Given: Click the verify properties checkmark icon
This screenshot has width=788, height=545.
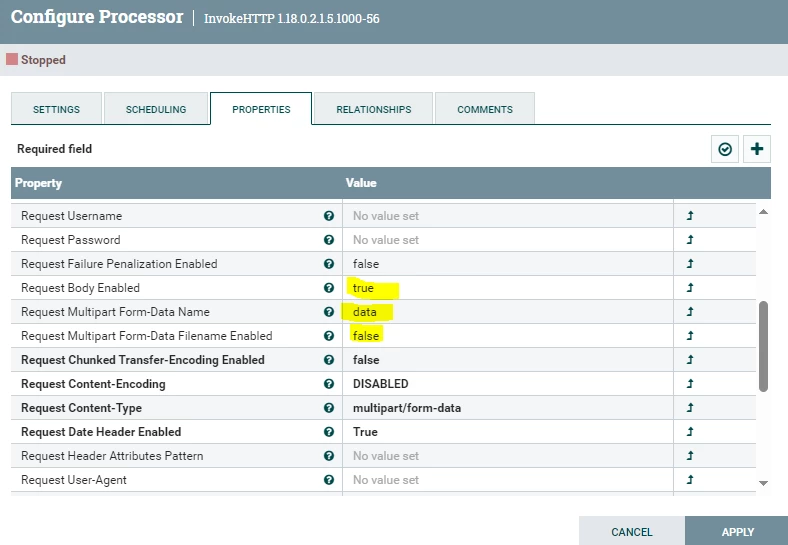Looking at the screenshot, I should click(x=725, y=149).
